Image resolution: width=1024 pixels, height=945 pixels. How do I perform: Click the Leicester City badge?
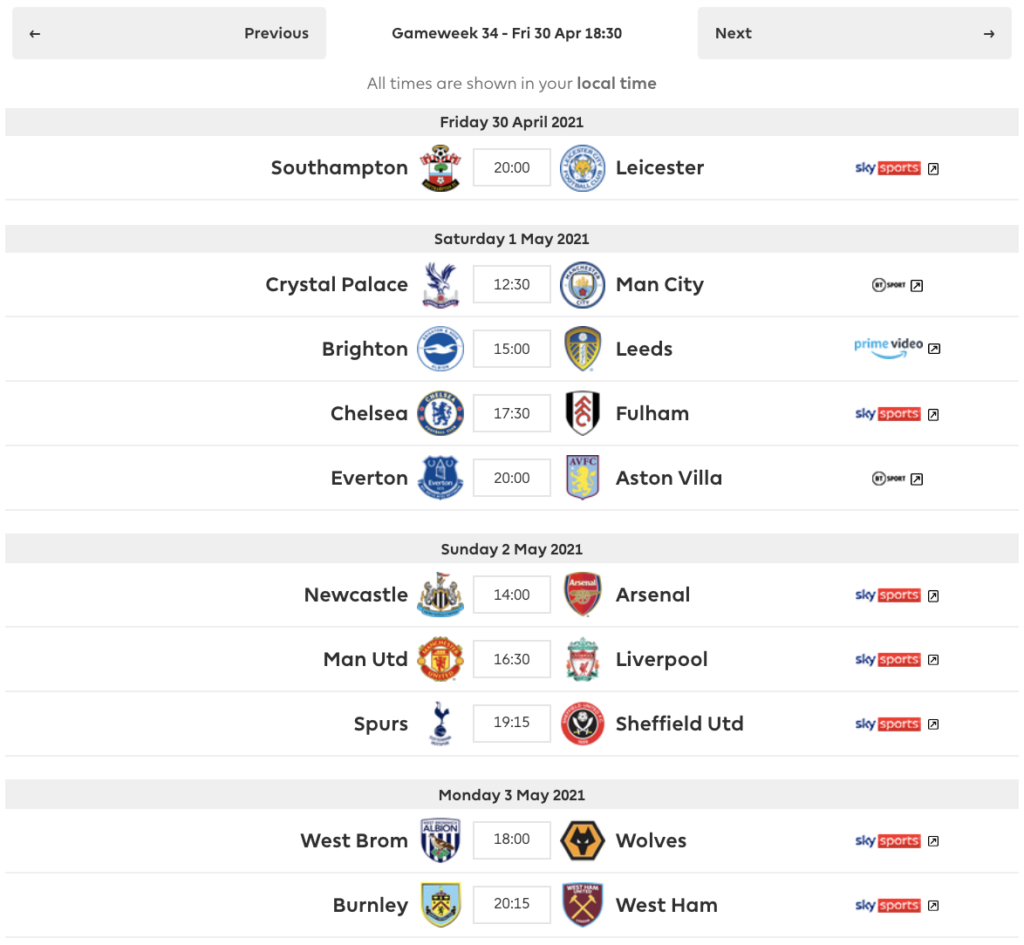582,168
